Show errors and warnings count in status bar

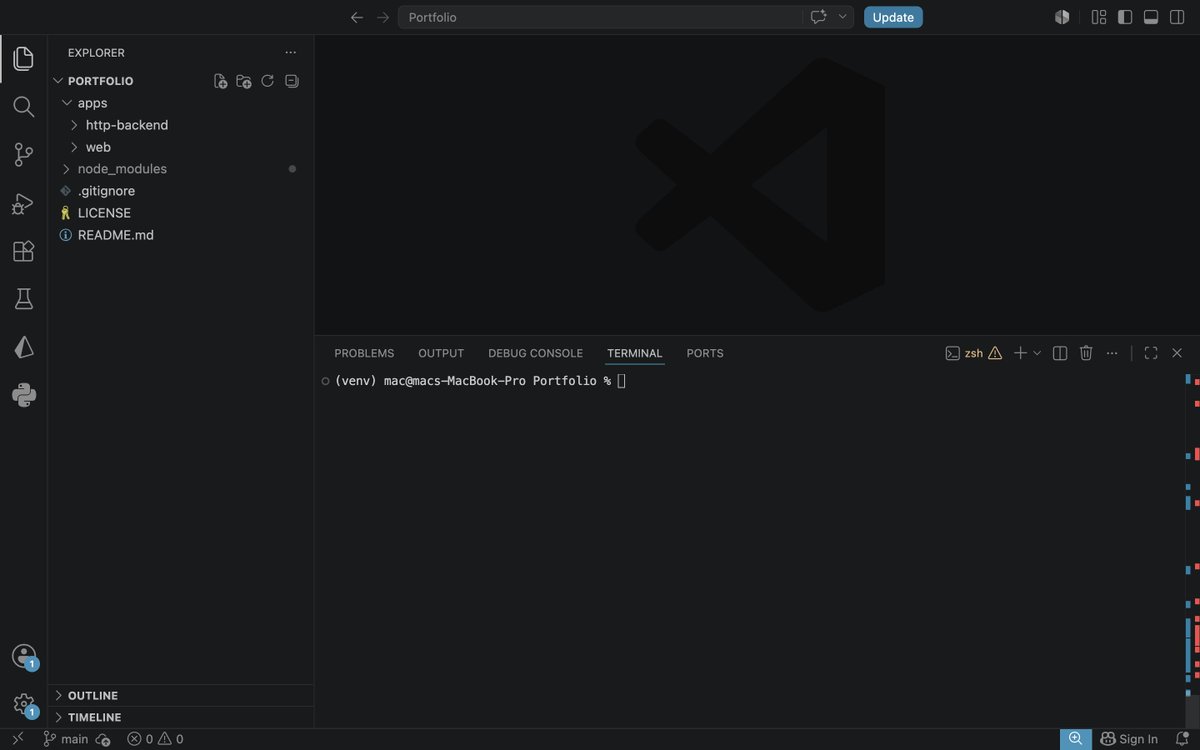[155, 739]
